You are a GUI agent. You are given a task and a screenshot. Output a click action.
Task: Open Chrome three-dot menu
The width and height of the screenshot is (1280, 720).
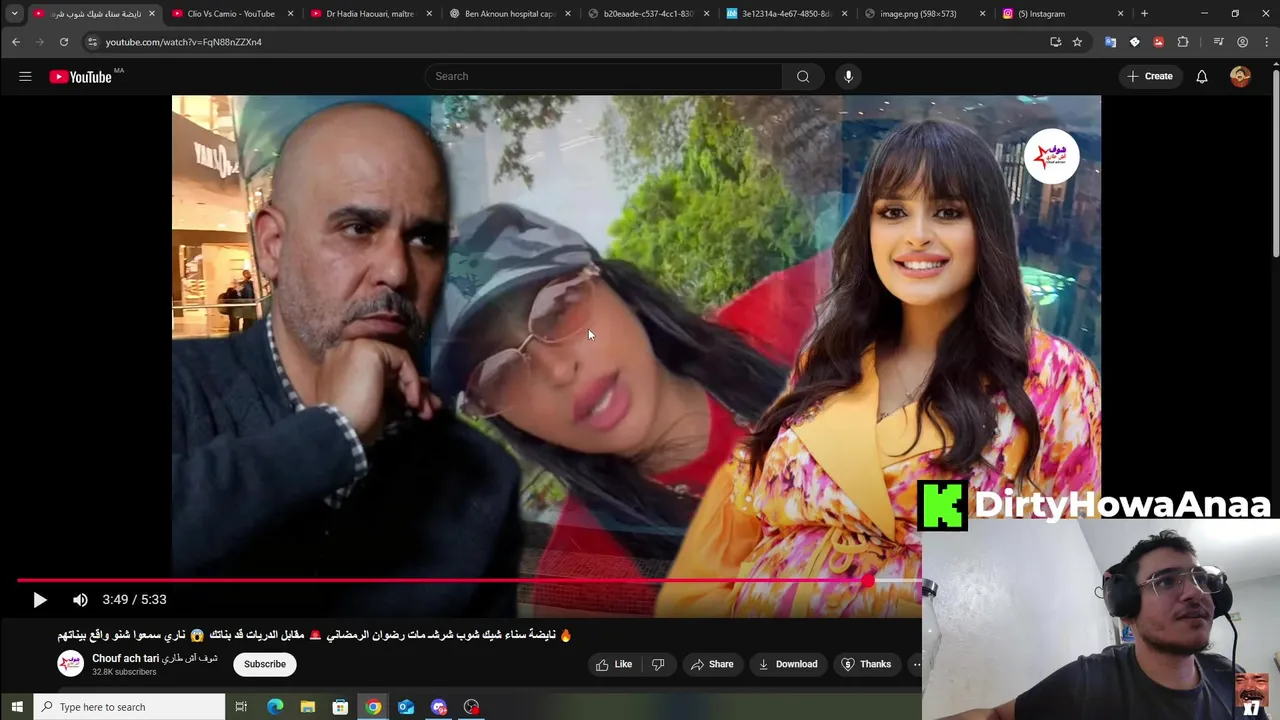coord(1265,42)
